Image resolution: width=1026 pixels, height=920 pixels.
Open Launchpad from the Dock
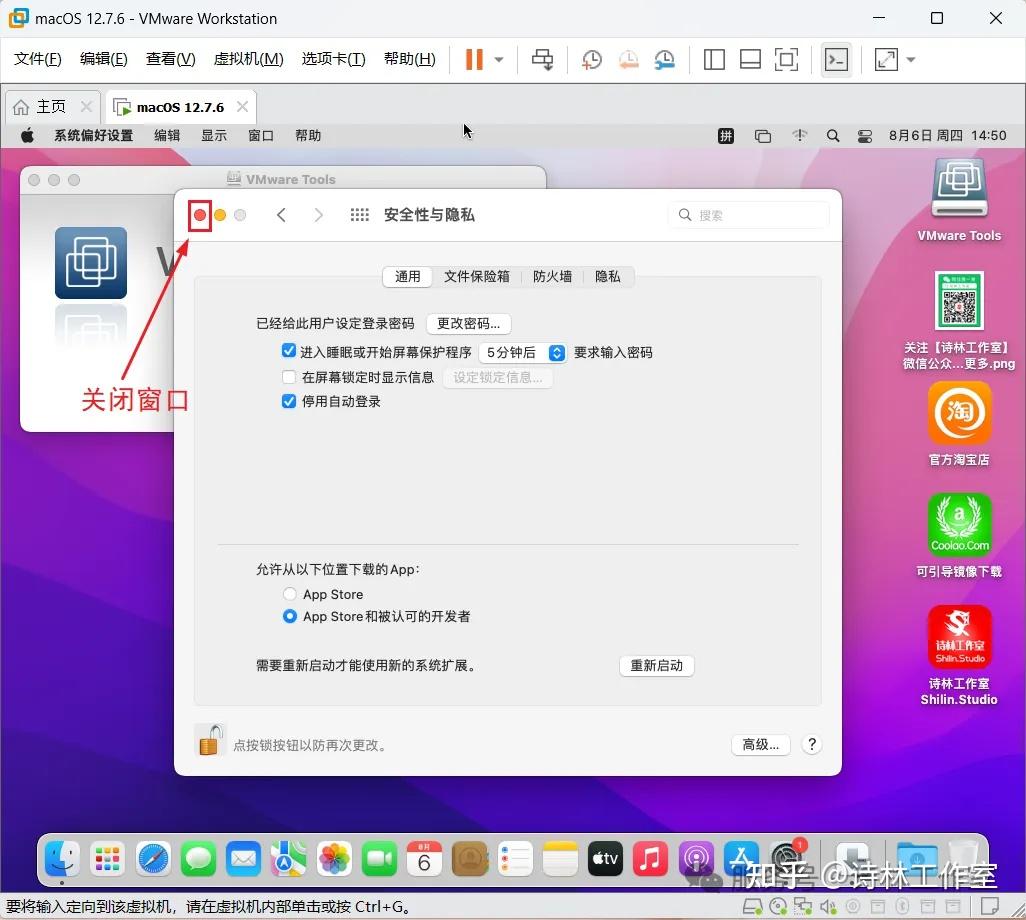point(107,858)
